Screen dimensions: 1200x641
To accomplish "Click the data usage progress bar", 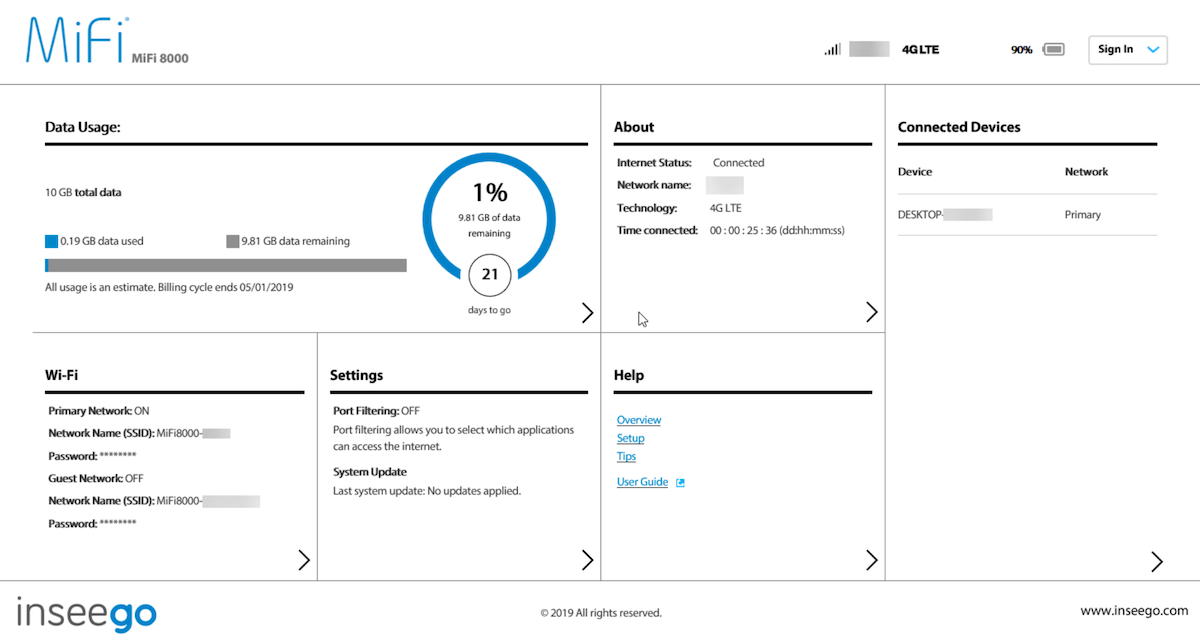I will point(226,266).
